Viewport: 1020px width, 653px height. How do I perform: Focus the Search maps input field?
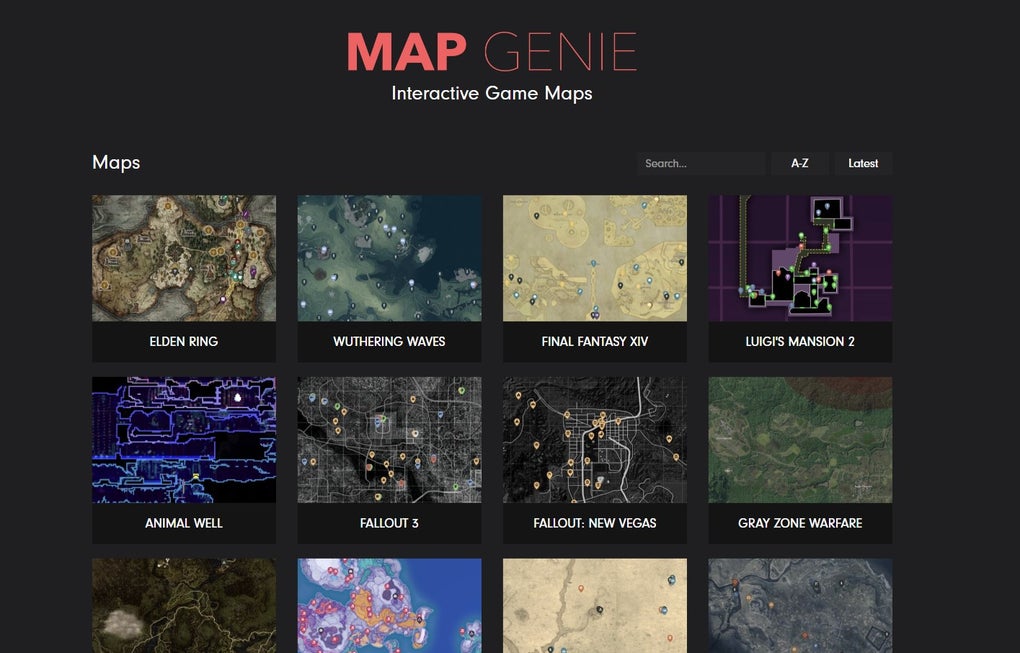[x=701, y=163]
